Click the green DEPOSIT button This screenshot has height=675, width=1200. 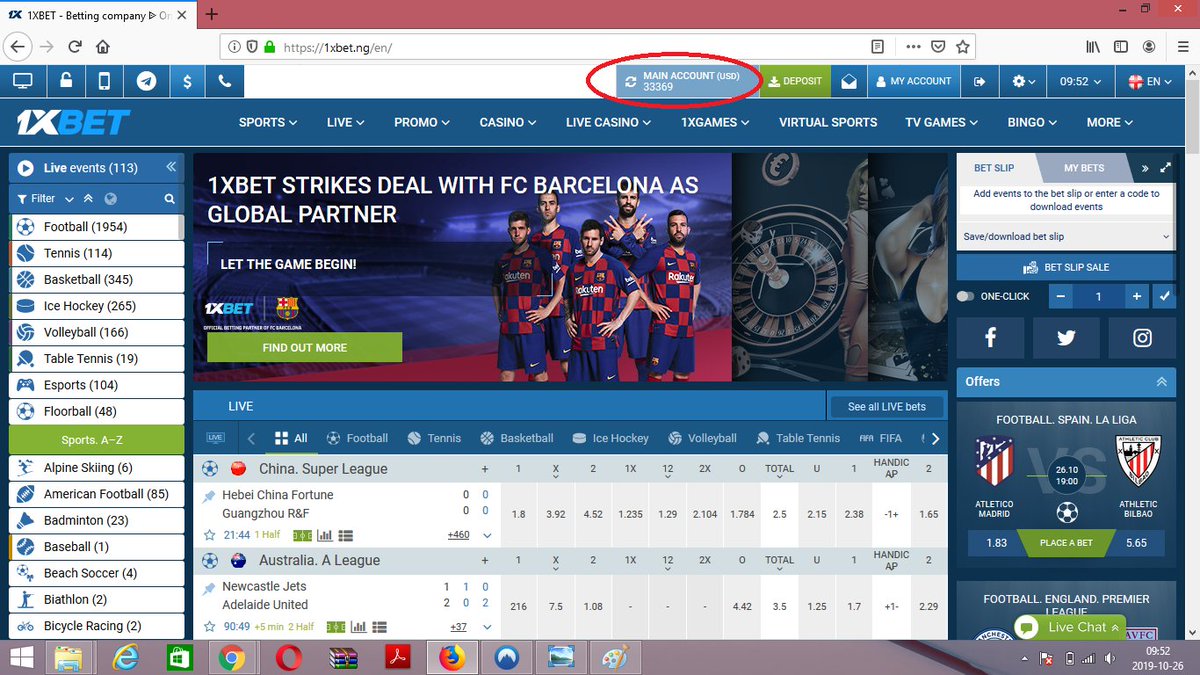795,81
